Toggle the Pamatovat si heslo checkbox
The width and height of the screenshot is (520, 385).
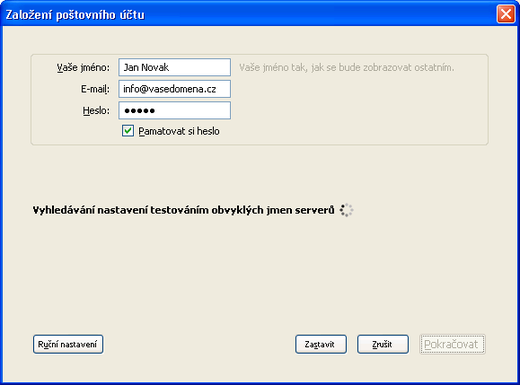point(128,131)
